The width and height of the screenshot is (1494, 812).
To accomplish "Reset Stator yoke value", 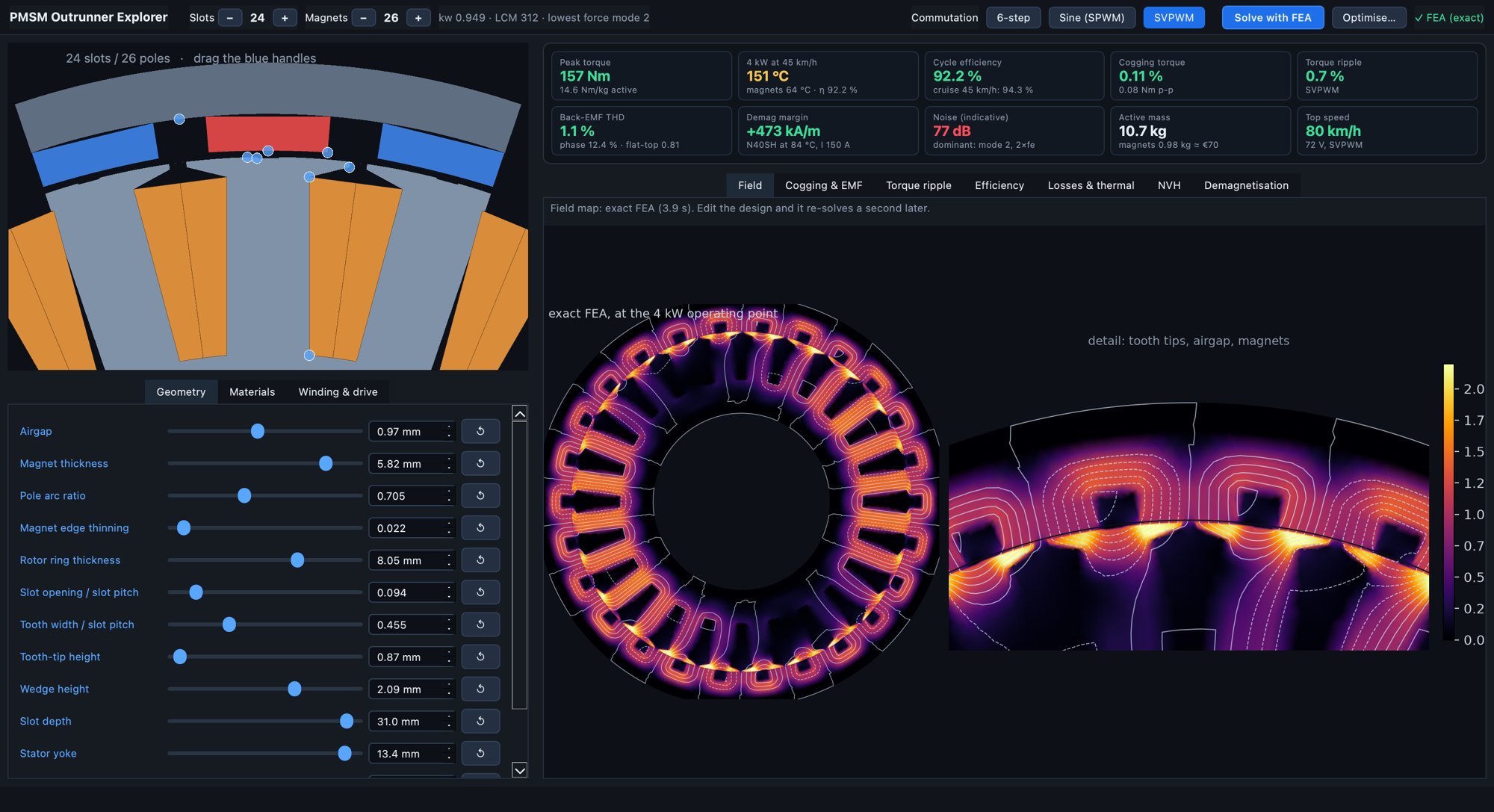I will [480, 753].
